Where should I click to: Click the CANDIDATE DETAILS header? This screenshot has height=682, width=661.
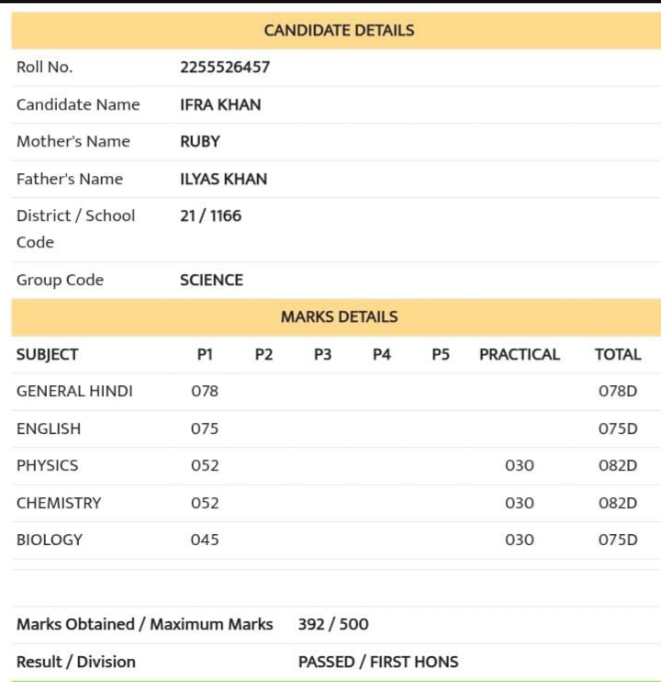pos(339,30)
